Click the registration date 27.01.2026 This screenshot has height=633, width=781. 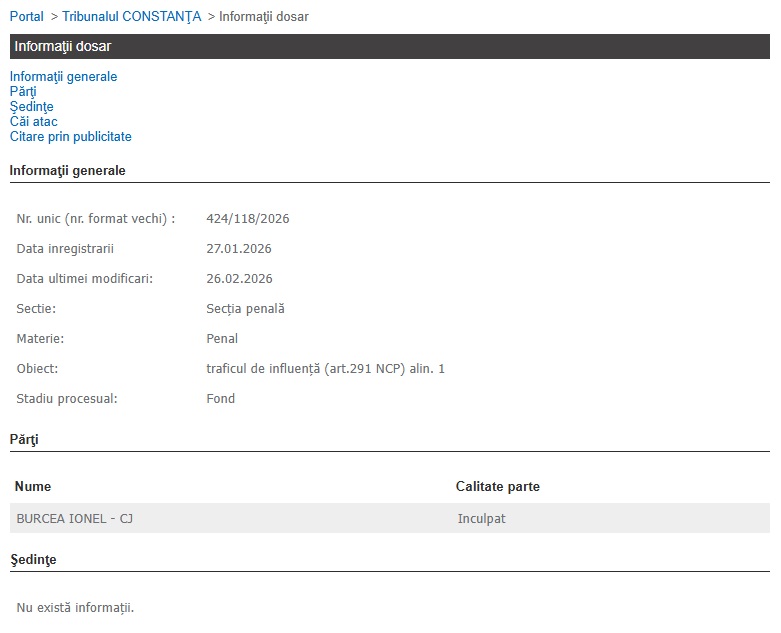(239, 249)
